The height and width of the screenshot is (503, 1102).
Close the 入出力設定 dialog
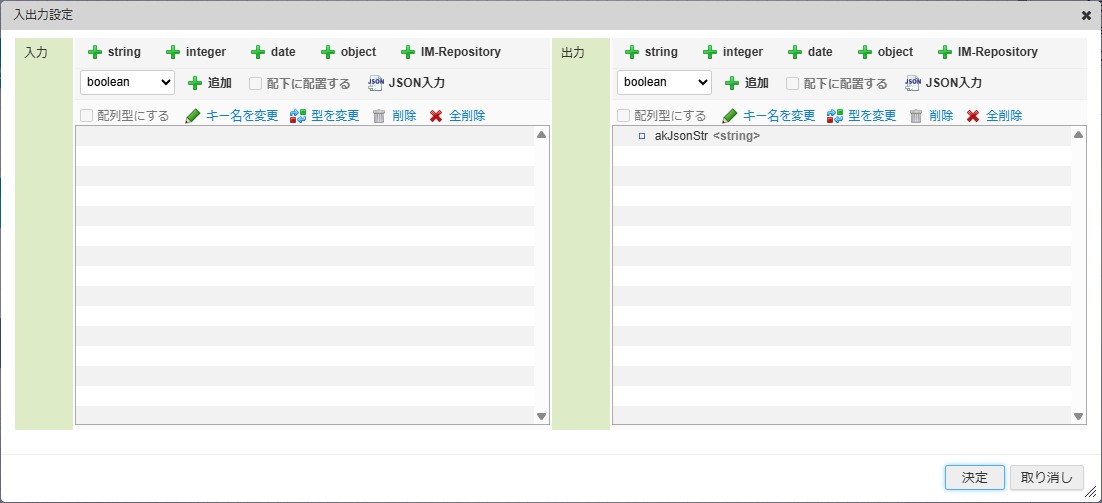pyautogui.click(x=1087, y=15)
